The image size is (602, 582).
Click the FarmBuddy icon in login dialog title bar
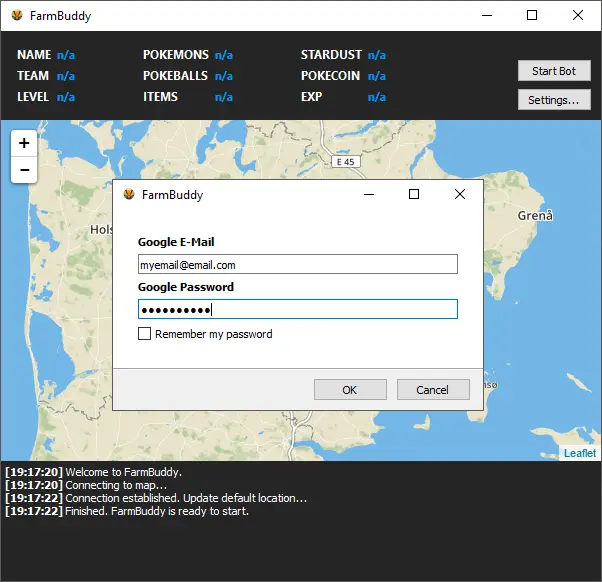129,195
